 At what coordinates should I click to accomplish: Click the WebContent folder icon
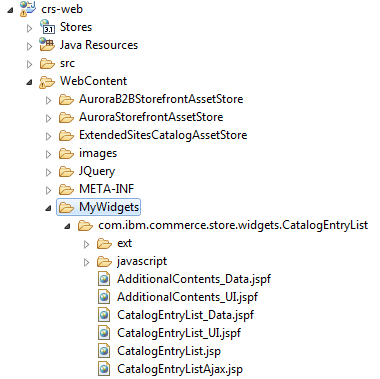[x=47, y=82]
